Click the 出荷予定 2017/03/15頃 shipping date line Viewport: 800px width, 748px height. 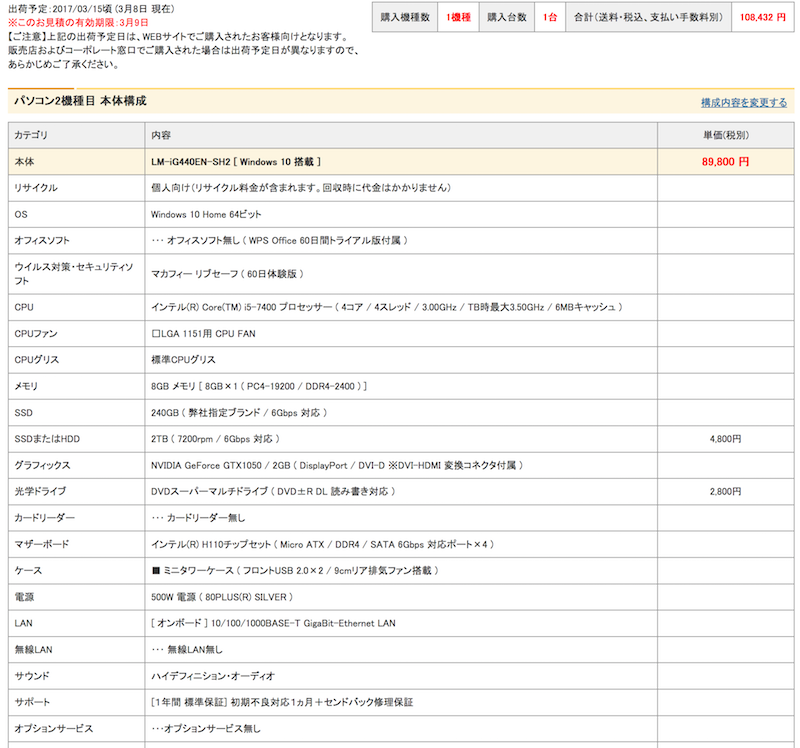tap(91, 9)
